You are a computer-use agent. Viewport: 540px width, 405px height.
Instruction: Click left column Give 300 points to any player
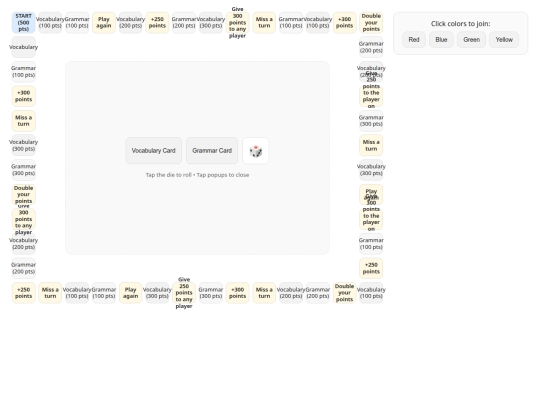pyautogui.click(x=23, y=219)
